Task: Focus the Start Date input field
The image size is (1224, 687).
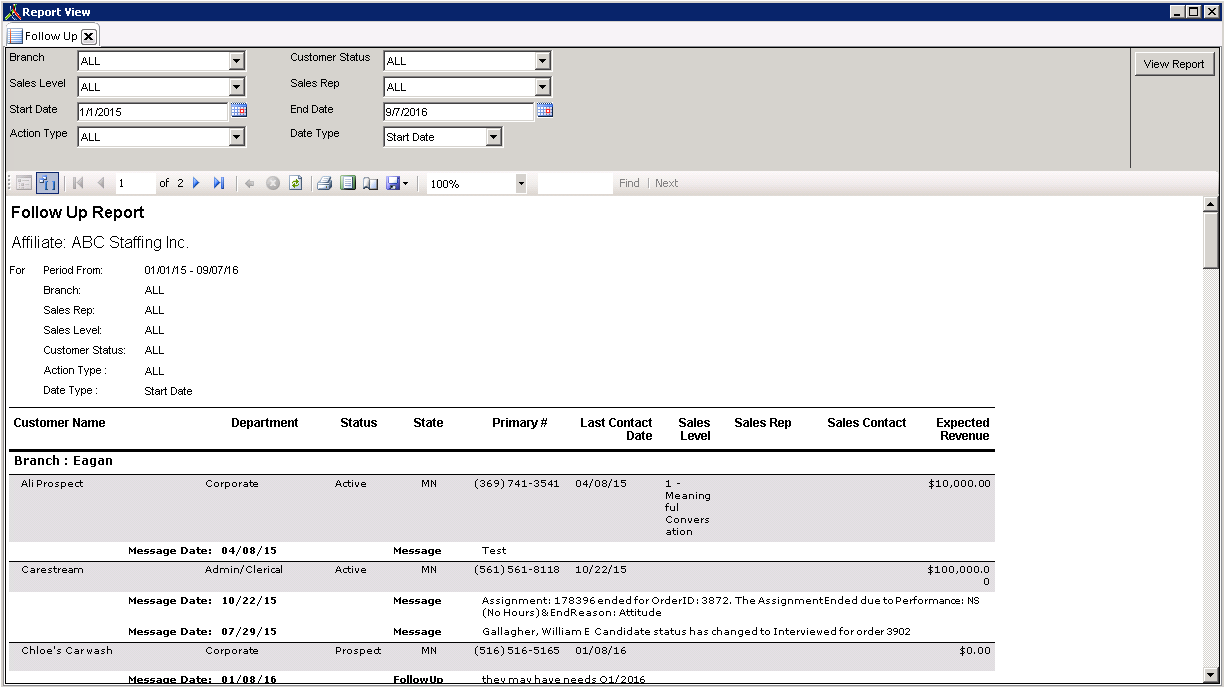Action: [153, 112]
